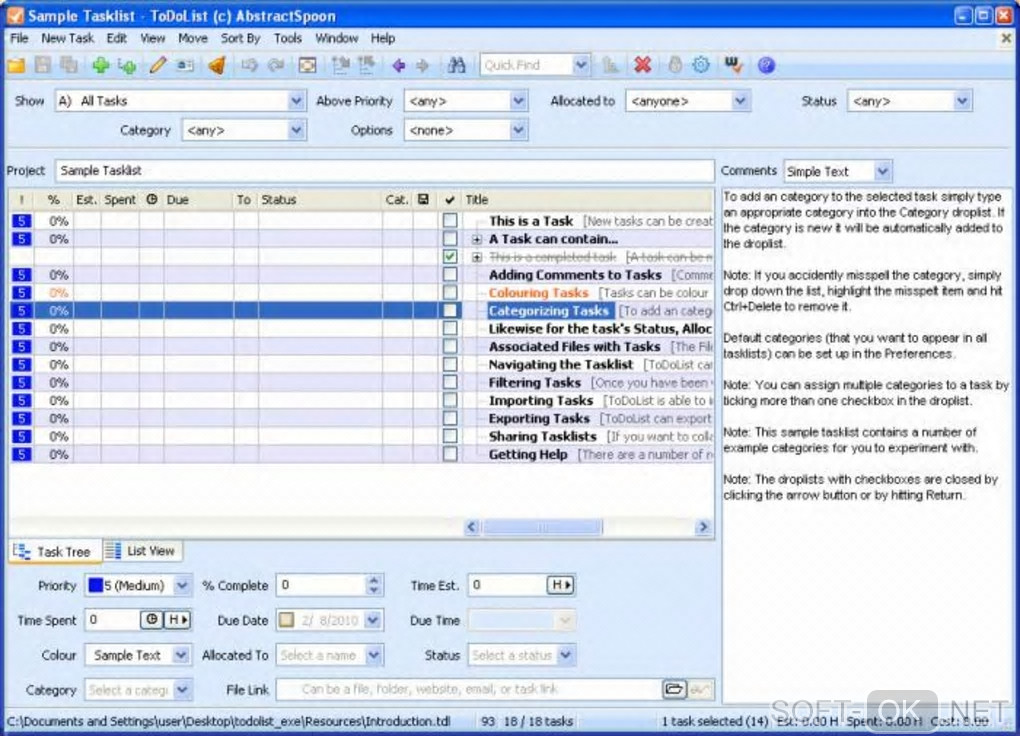
Task: Click the spell check icon
Action: click(x=734, y=65)
